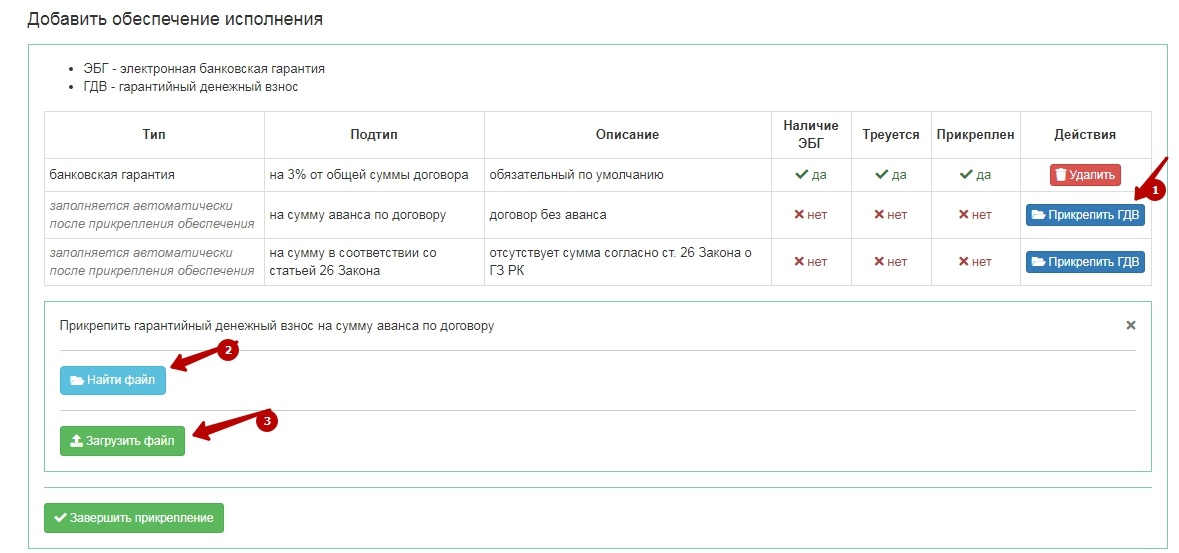This screenshot has height=553, width=1179.
Task: Finish with the Завершить прикрепление button
Action: [x=134, y=518]
